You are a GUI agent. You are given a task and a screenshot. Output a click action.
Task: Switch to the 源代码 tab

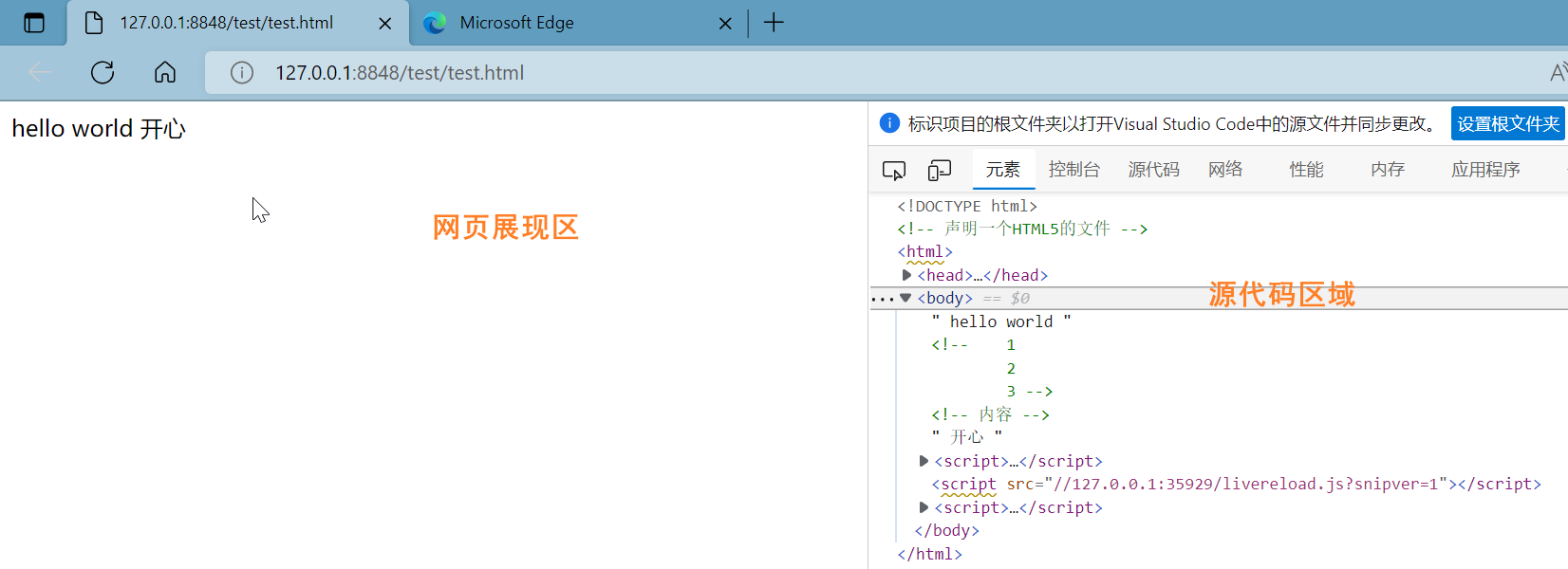click(1154, 170)
